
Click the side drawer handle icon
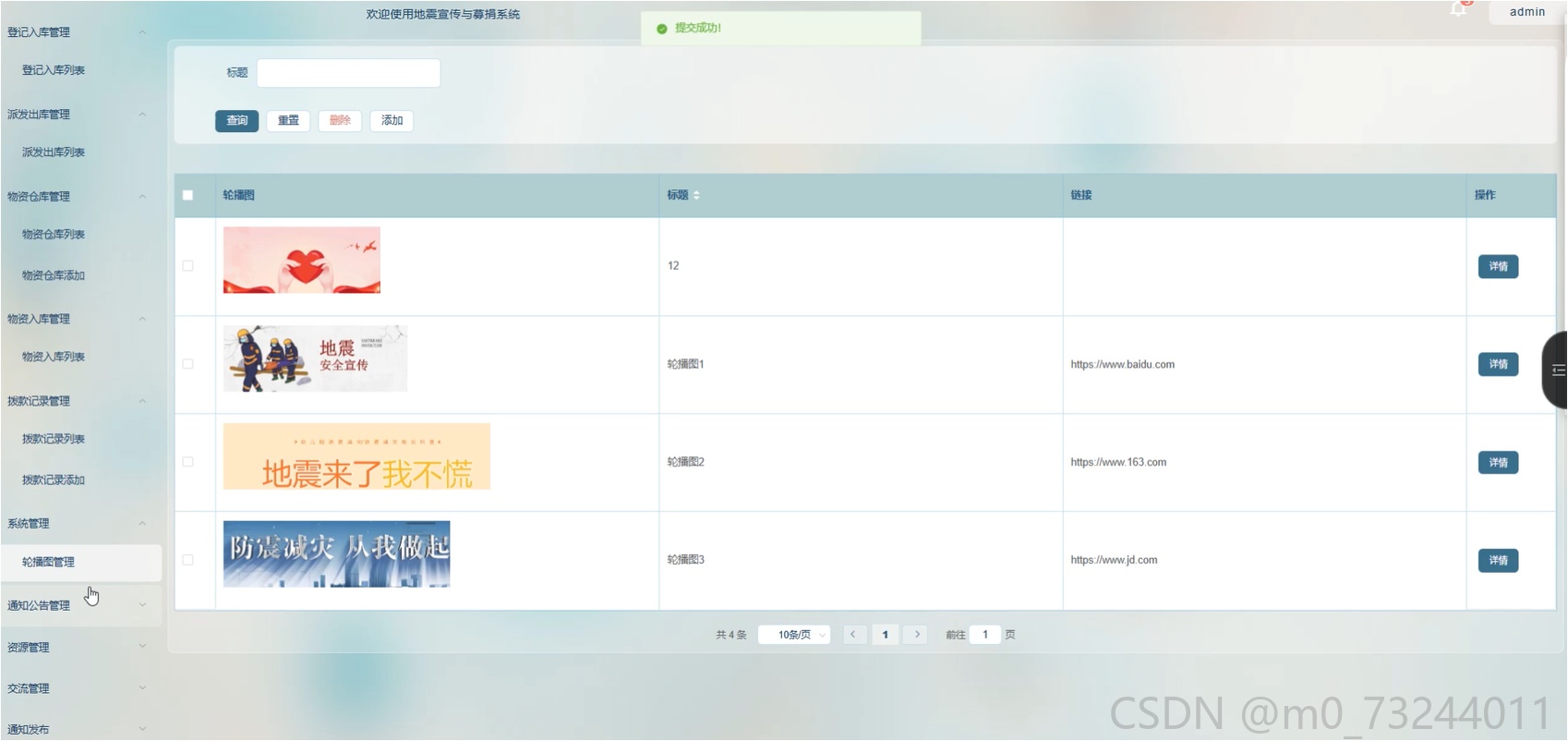pos(1557,370)
